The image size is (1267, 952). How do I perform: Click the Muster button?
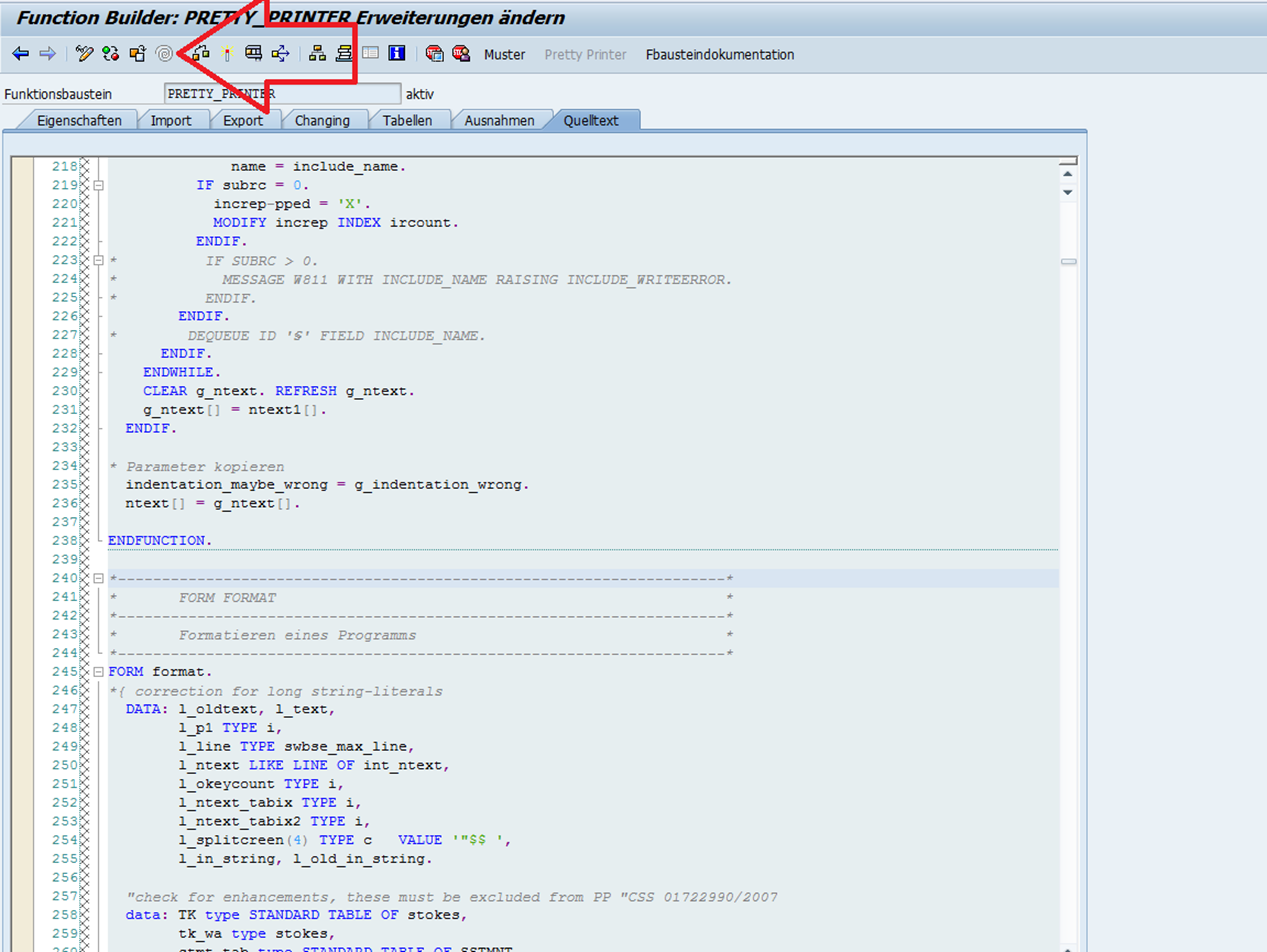(x=504, y=55)
